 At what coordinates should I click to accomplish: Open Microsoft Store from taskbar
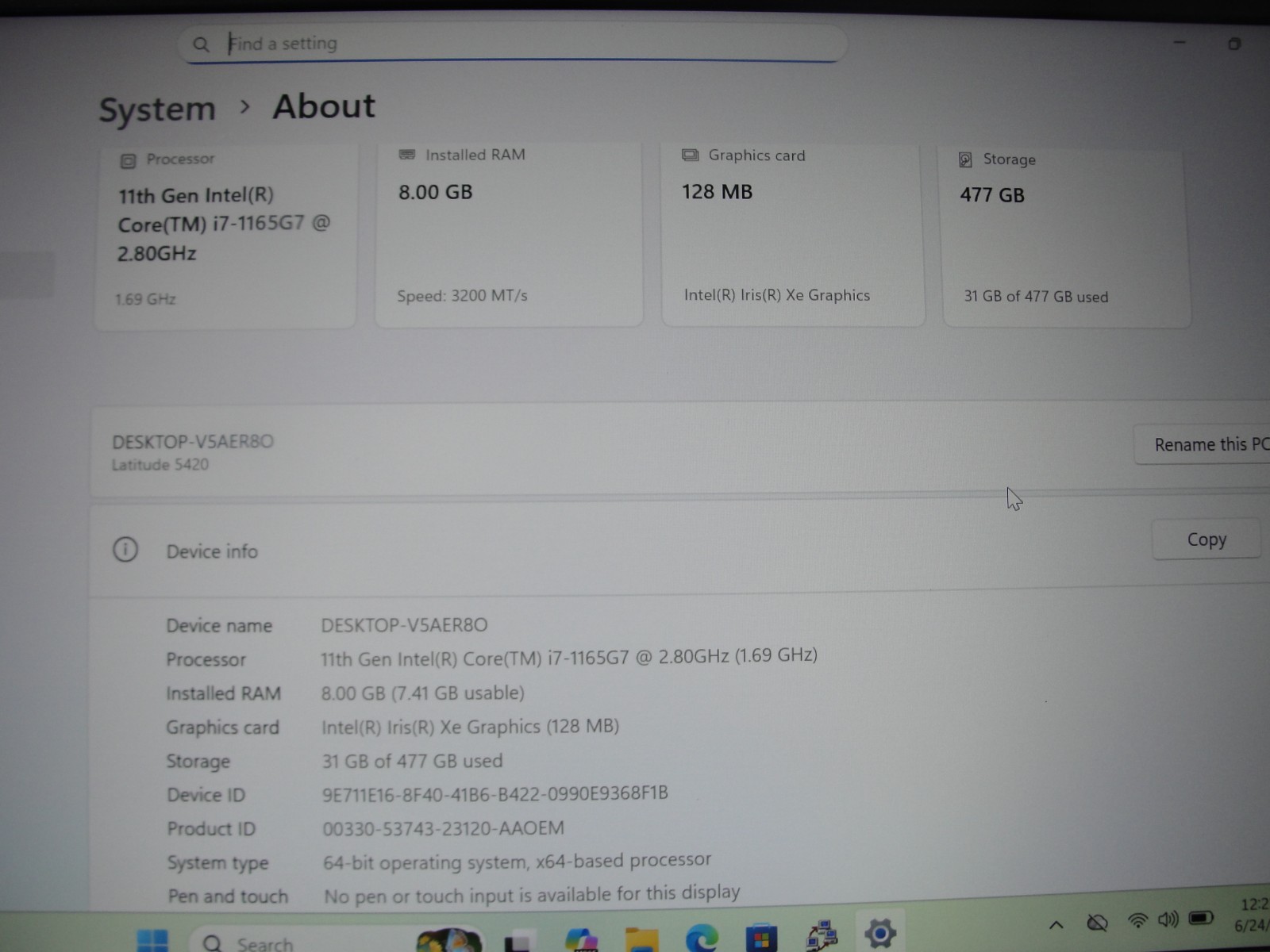tap(761, 939)
